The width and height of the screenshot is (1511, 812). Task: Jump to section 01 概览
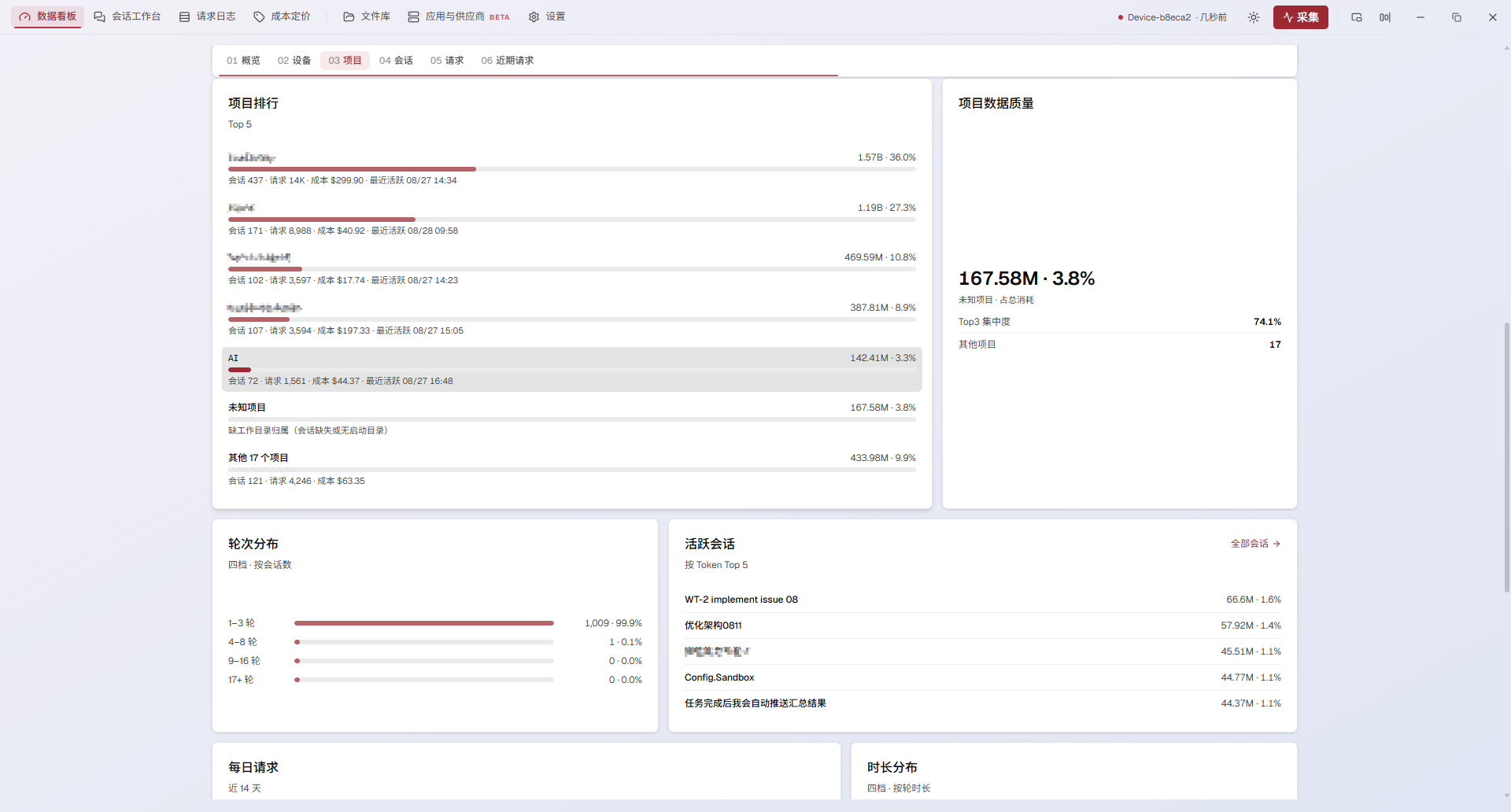coord(243,61)
